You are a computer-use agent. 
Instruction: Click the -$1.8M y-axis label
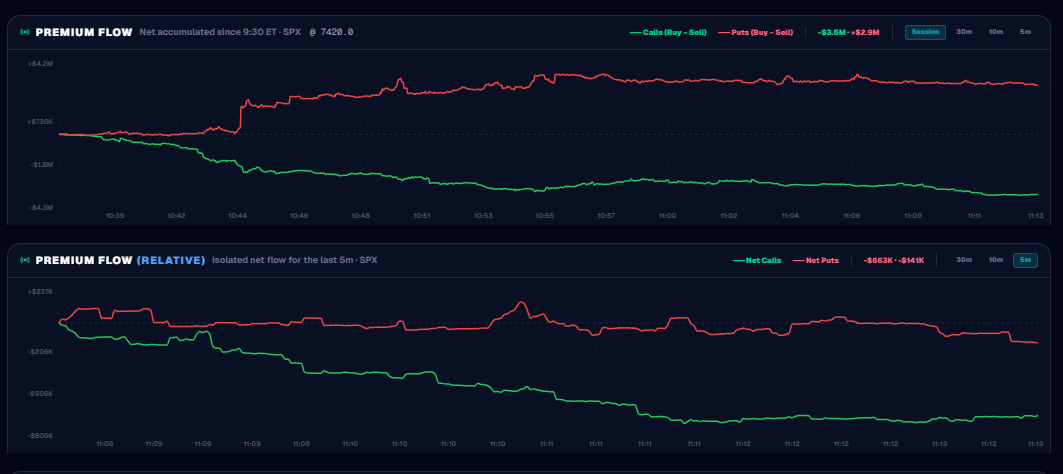point(41,164)
